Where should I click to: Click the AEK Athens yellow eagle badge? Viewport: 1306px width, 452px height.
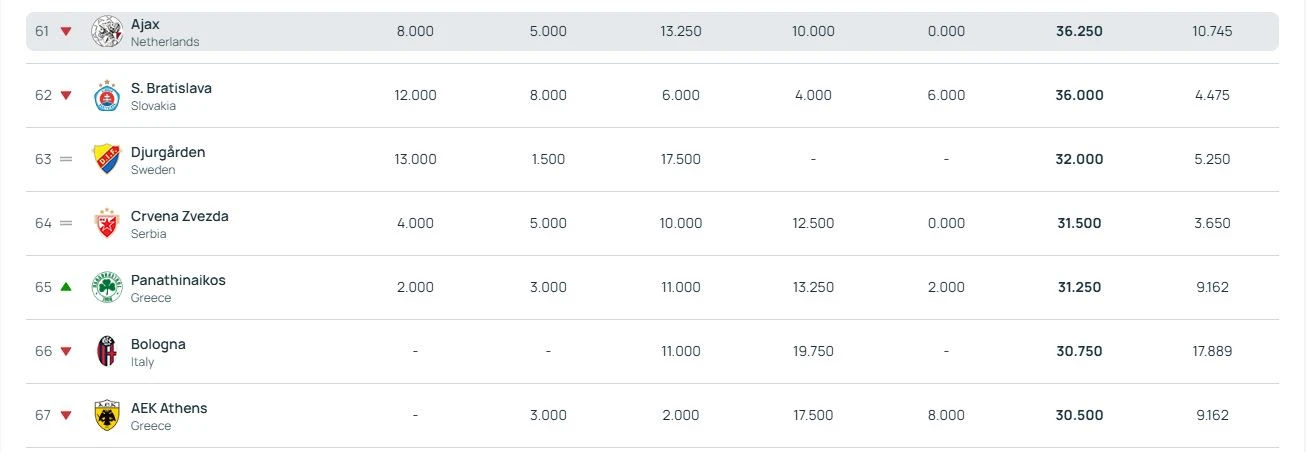pos(106,416)
